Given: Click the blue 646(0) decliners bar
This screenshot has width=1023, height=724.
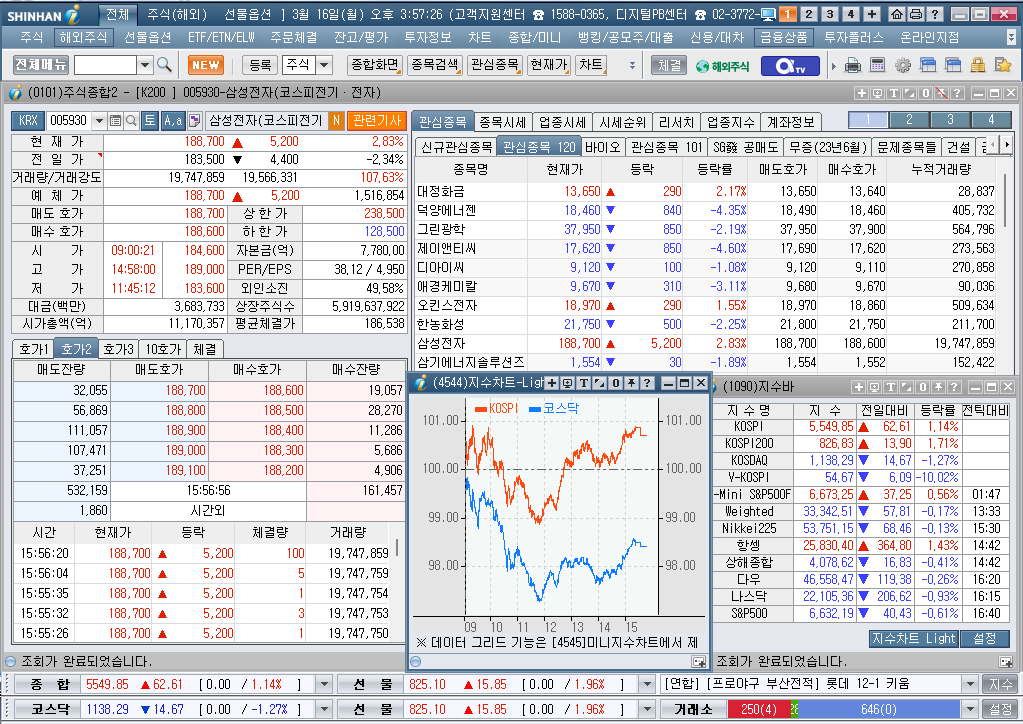Looking at the screenshot, I should [x=879, y=709].
